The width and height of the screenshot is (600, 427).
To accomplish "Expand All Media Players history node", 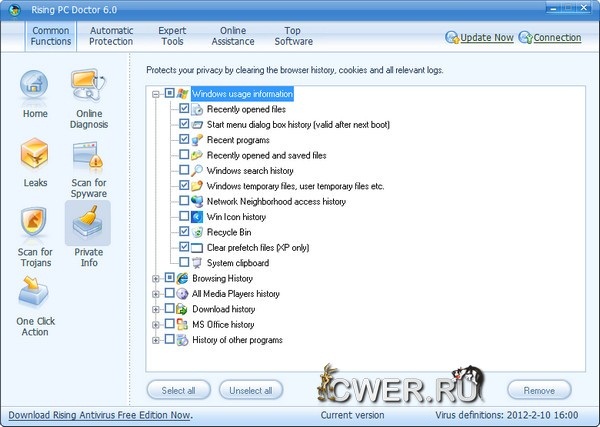I will pos(155,294).
